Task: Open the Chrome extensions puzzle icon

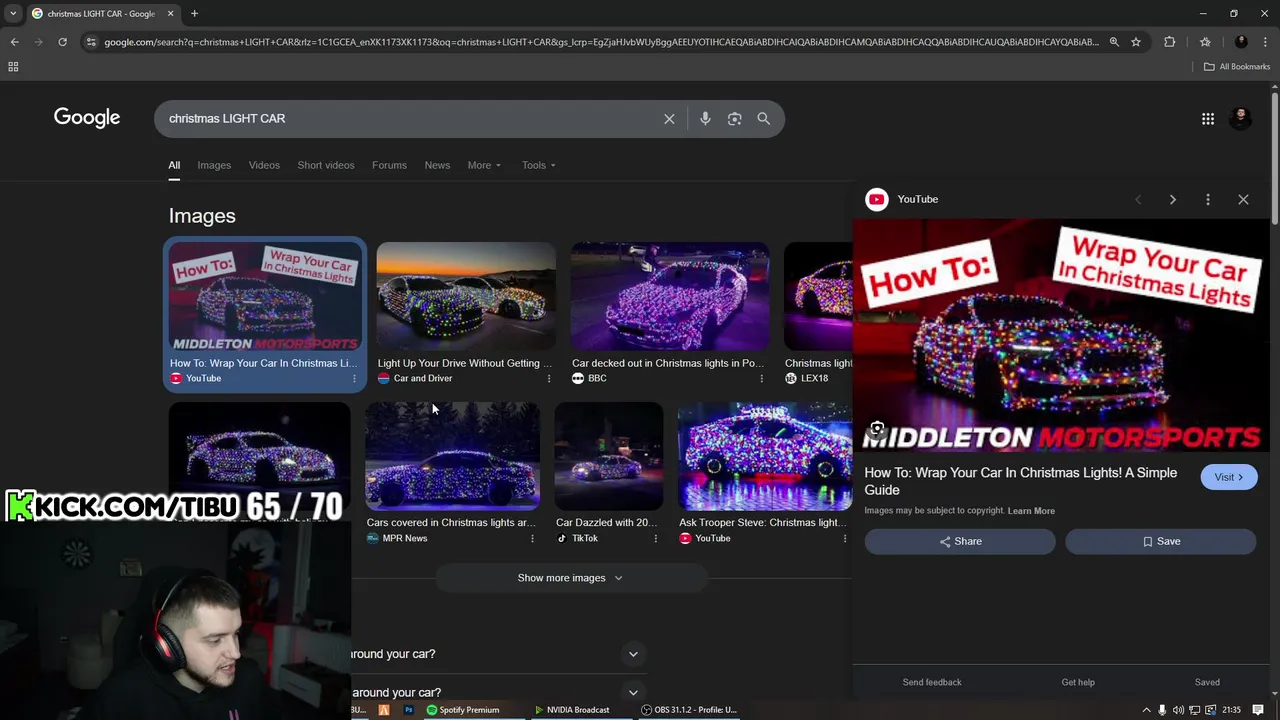Action: [1170, 42]
